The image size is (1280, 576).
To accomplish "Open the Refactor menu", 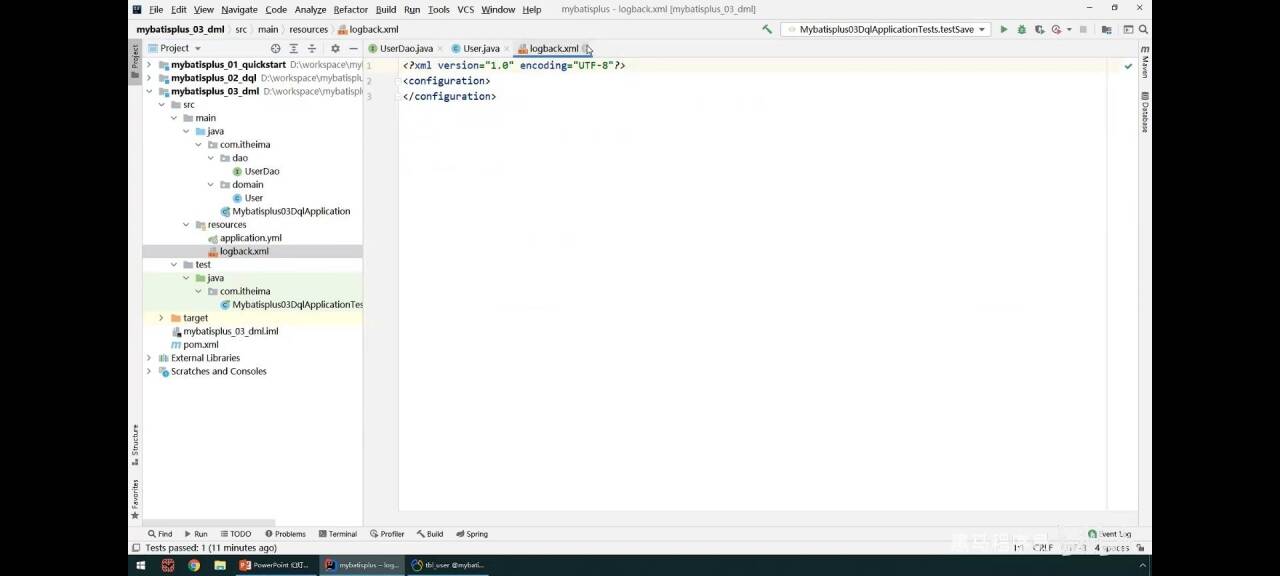I will point(350,9).
